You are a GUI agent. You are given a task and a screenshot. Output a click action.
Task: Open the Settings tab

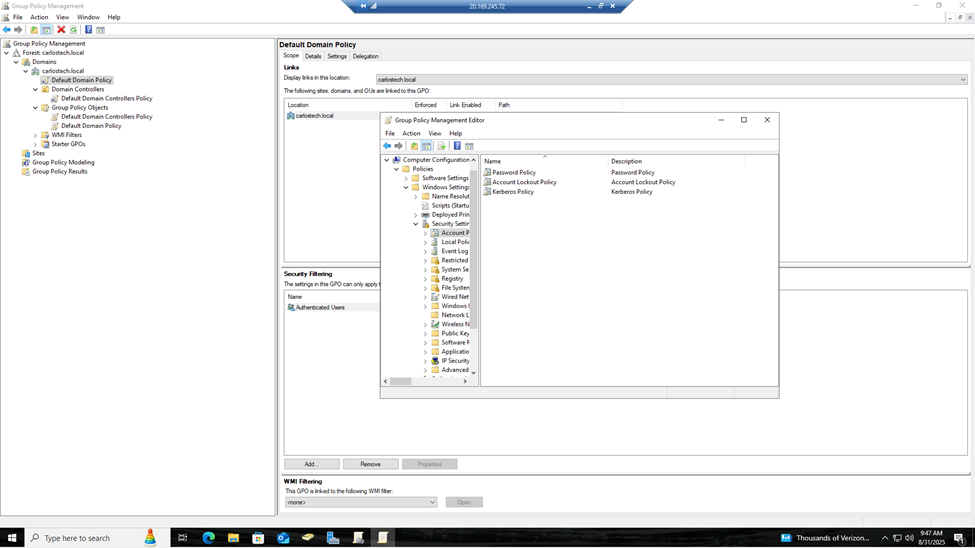pos(337,56)
